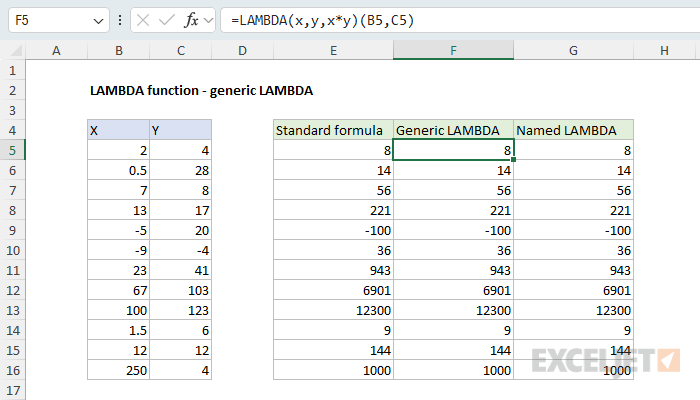700x400 pixels.
Task: Select cell F16 containing 1000
Action: coord(454,370)
